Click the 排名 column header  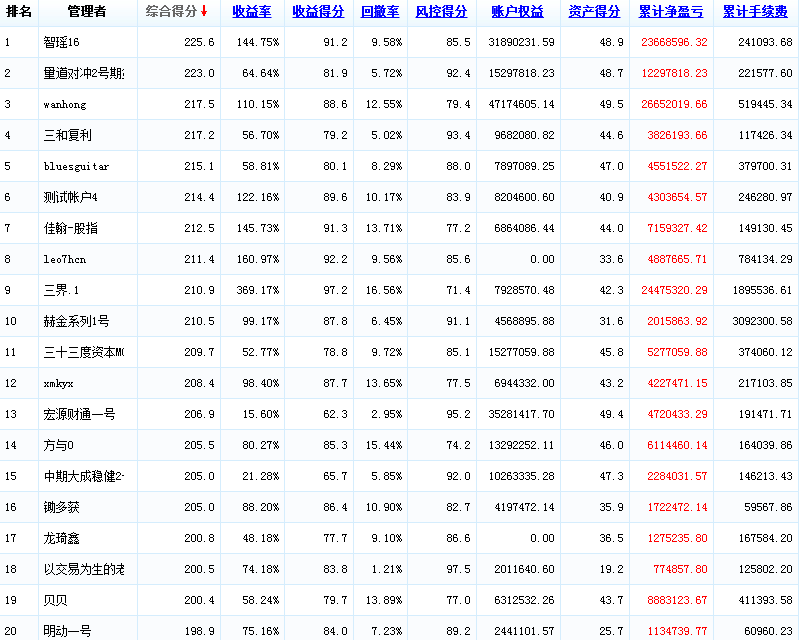19,12
